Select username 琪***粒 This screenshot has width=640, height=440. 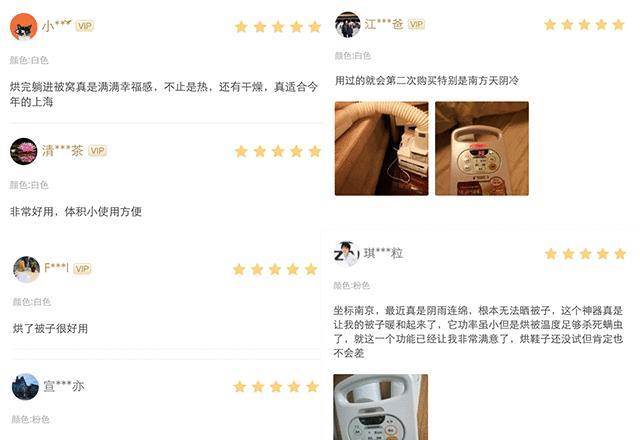(384, 253)
